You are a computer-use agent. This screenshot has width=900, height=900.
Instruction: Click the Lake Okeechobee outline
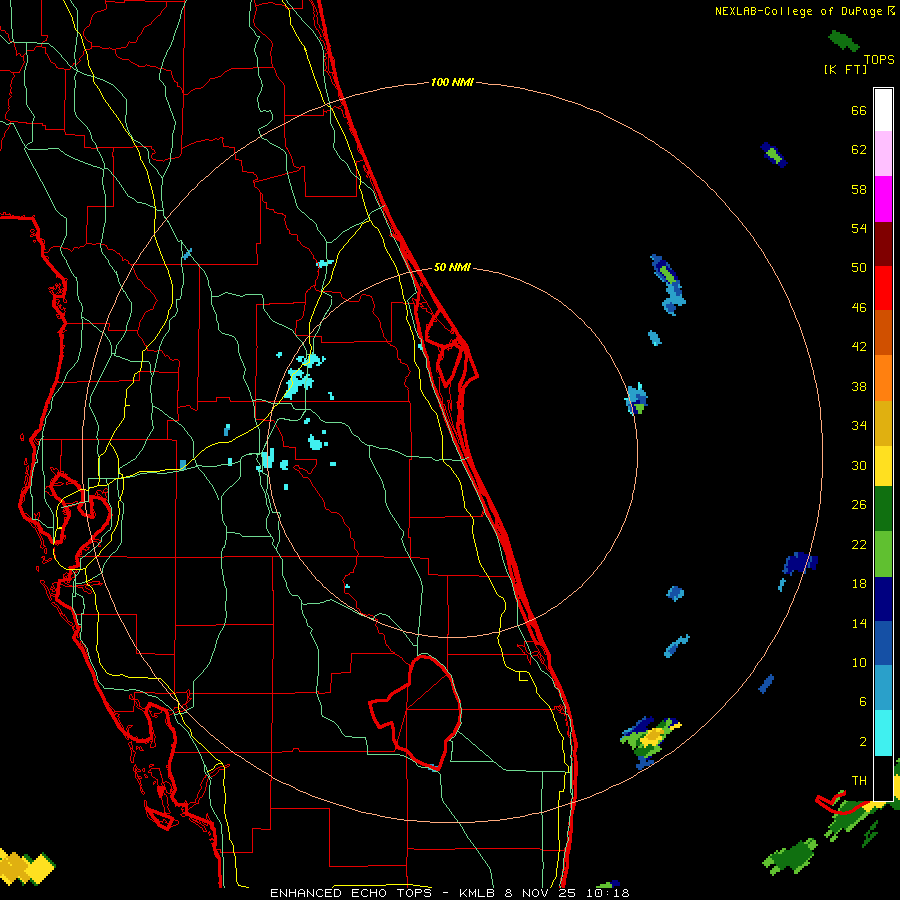point(417,711)
